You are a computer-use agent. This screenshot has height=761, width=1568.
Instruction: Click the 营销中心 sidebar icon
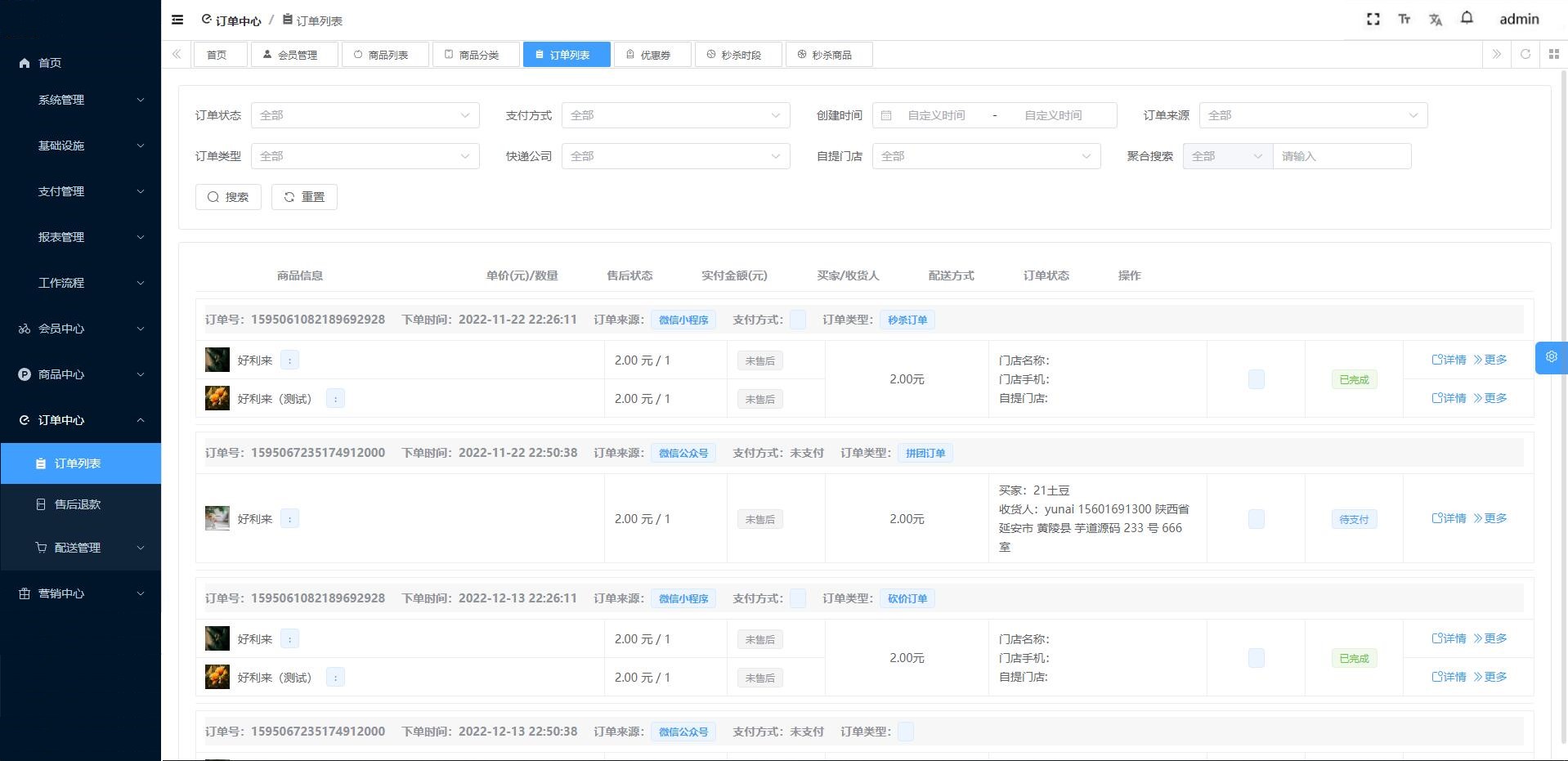[x=25, y=593]
